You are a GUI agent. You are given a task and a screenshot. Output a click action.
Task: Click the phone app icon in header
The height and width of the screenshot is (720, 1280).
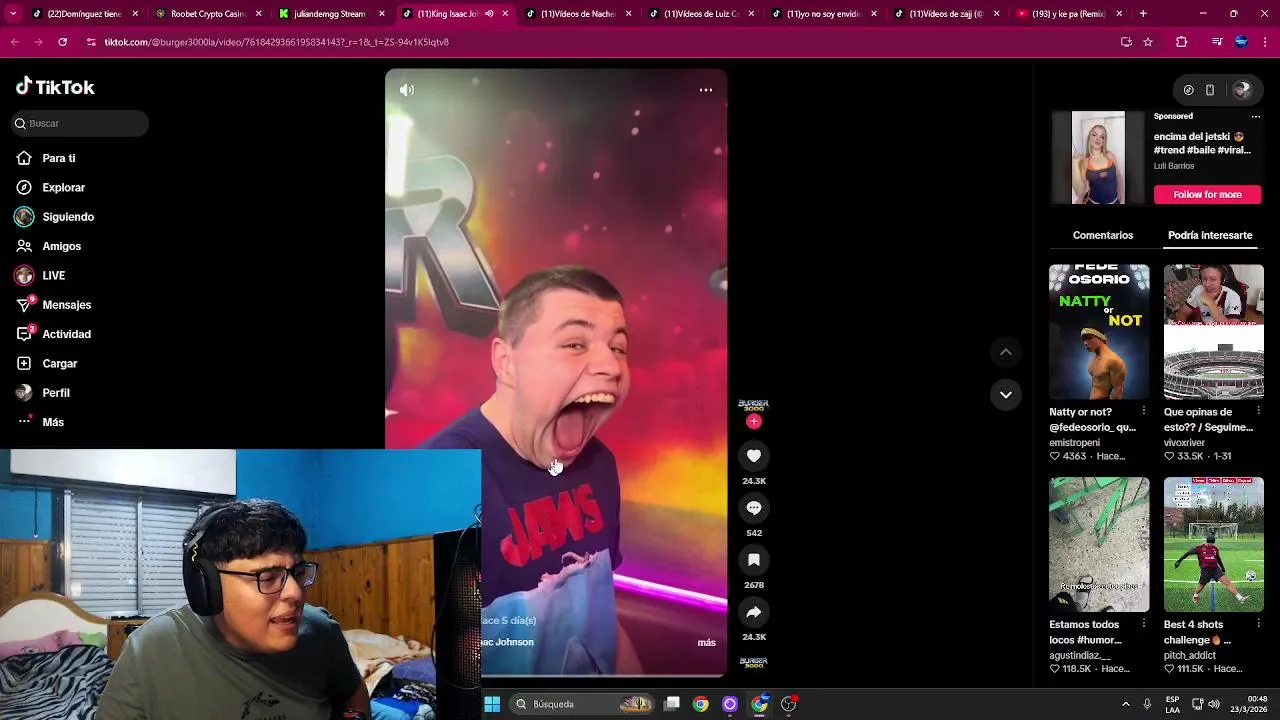click(x=1210, y=90)
